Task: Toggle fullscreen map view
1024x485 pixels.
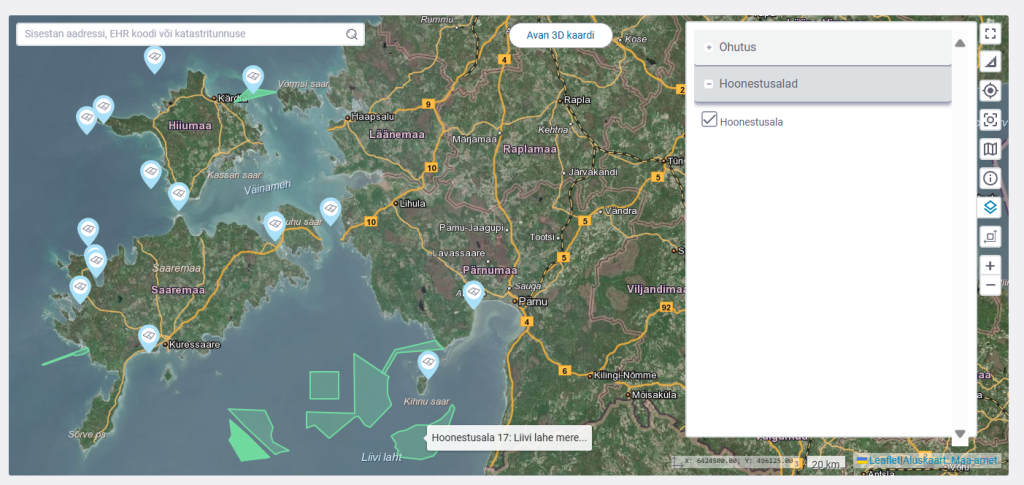Action: (x=990, y=32)
